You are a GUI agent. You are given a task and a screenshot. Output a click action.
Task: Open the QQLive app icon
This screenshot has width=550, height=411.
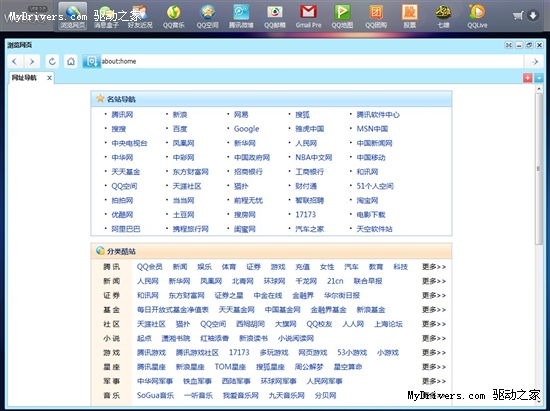(477, 16)
